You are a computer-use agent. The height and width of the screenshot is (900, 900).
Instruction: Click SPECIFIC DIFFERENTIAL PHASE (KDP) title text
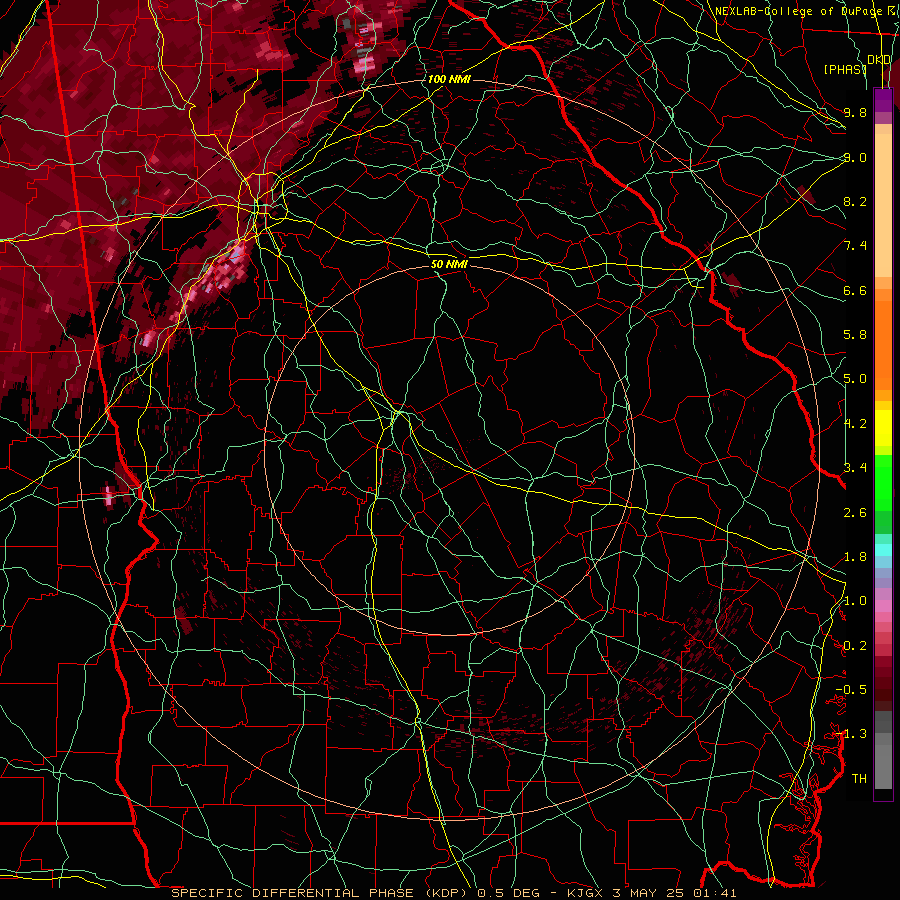coord(320,893)
